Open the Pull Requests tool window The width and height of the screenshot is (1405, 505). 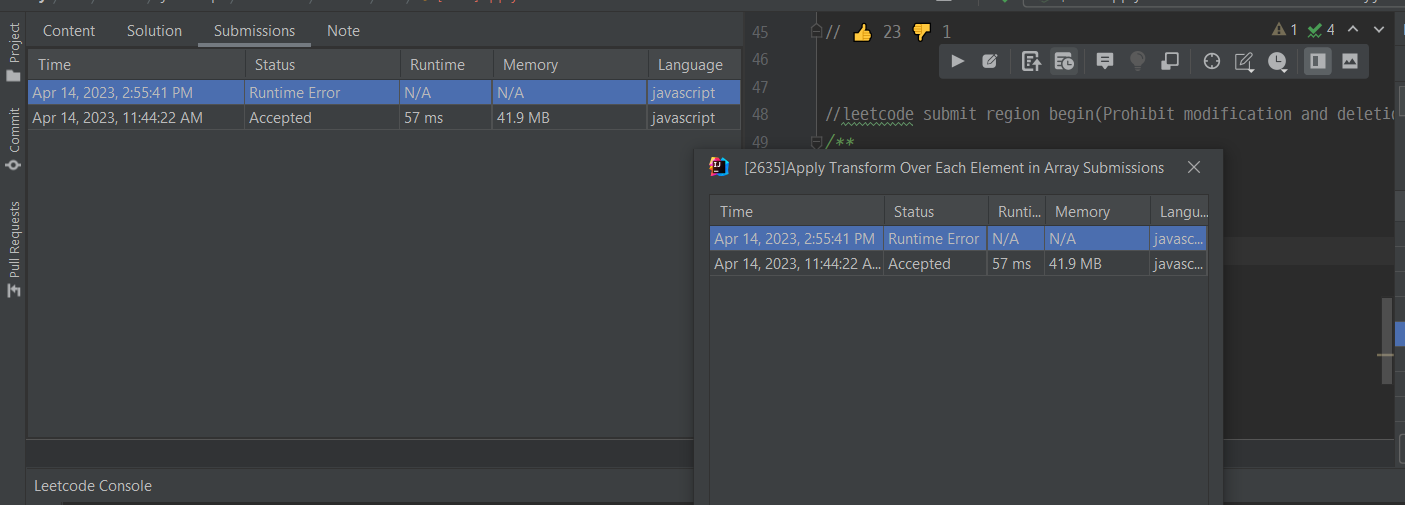point(14,250)
